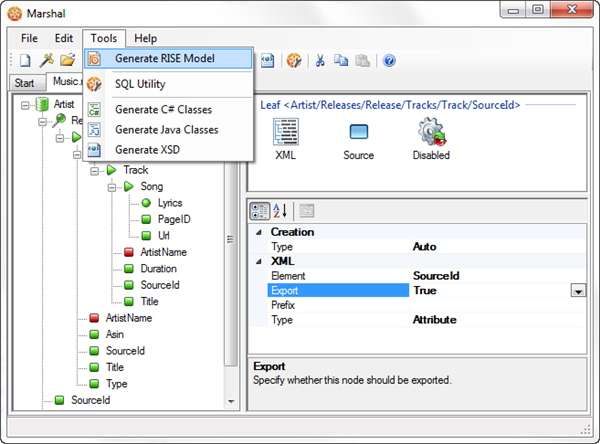This screenshot has width=600, height=444.
Task: Sort property grid alphabetically
Action: tap(280, 211)
